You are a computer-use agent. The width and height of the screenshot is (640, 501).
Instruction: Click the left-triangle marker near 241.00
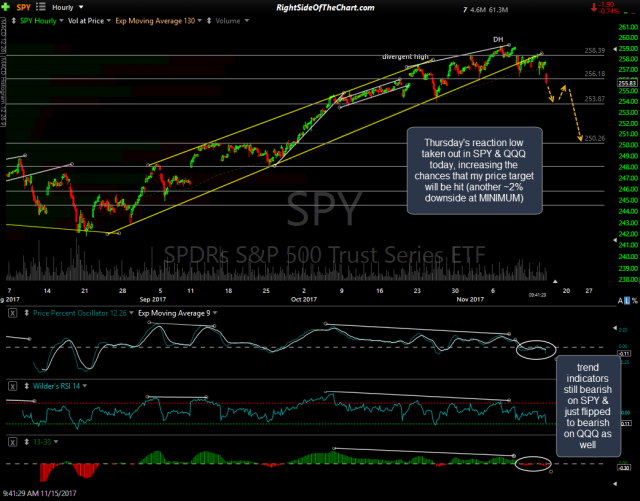(x=615, y=240)
